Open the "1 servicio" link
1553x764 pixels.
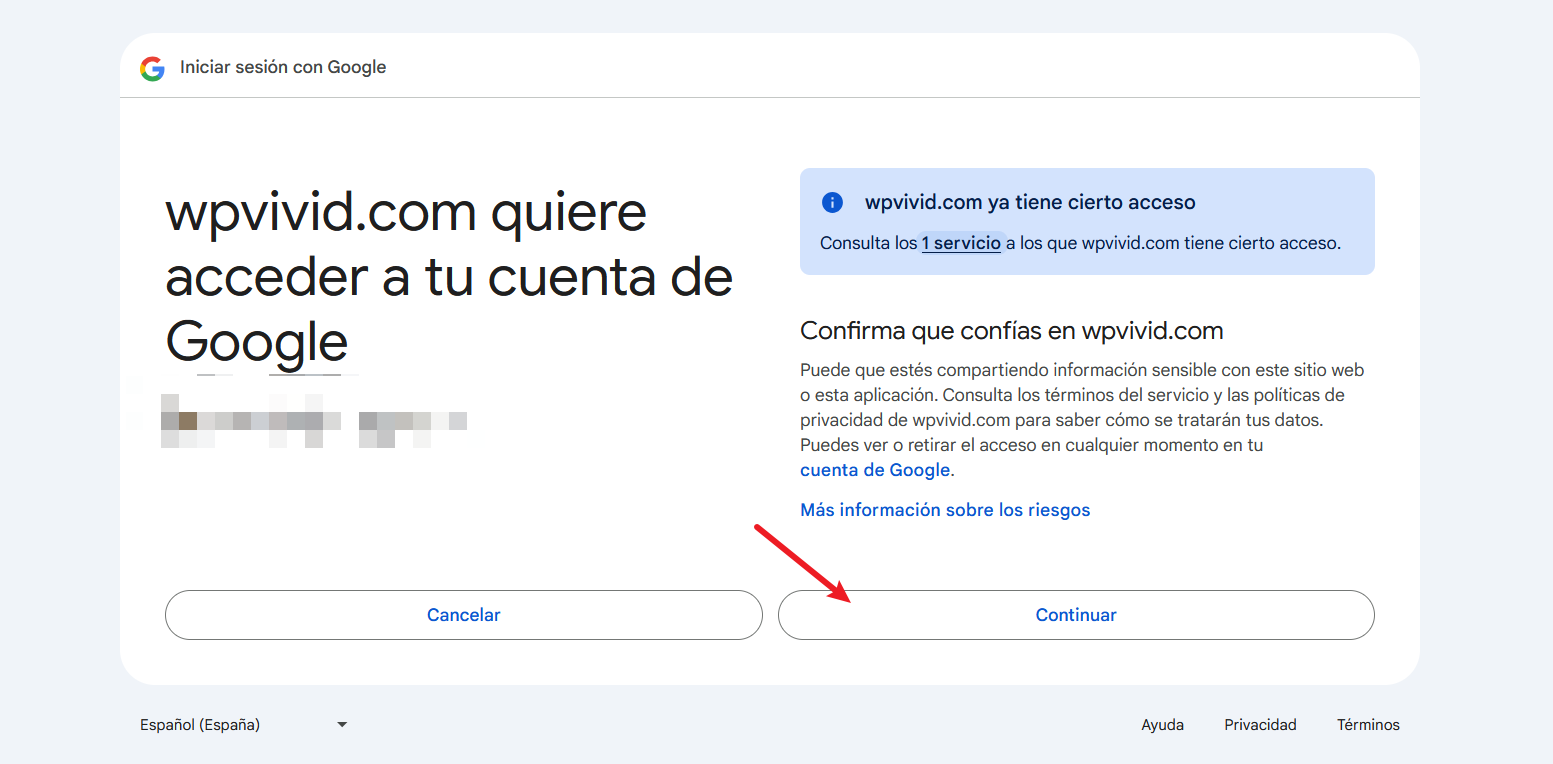click(x=960, y=243)
